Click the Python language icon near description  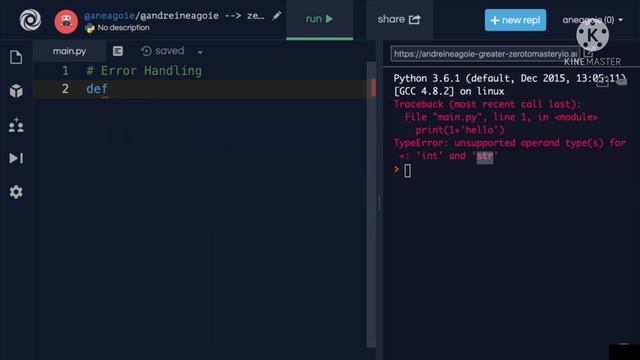point(90,28)
